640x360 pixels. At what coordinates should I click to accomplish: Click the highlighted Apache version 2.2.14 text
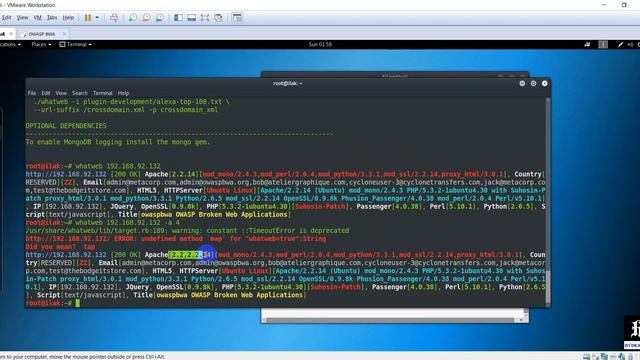pos(191,255)
